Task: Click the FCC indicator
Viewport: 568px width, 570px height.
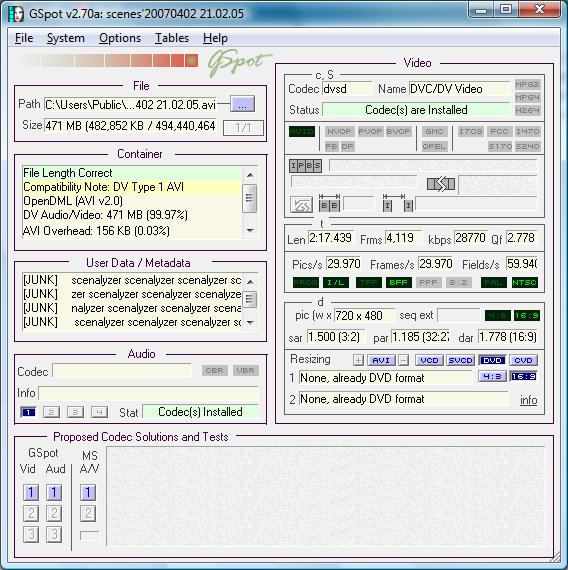Action: pos(499,132)
